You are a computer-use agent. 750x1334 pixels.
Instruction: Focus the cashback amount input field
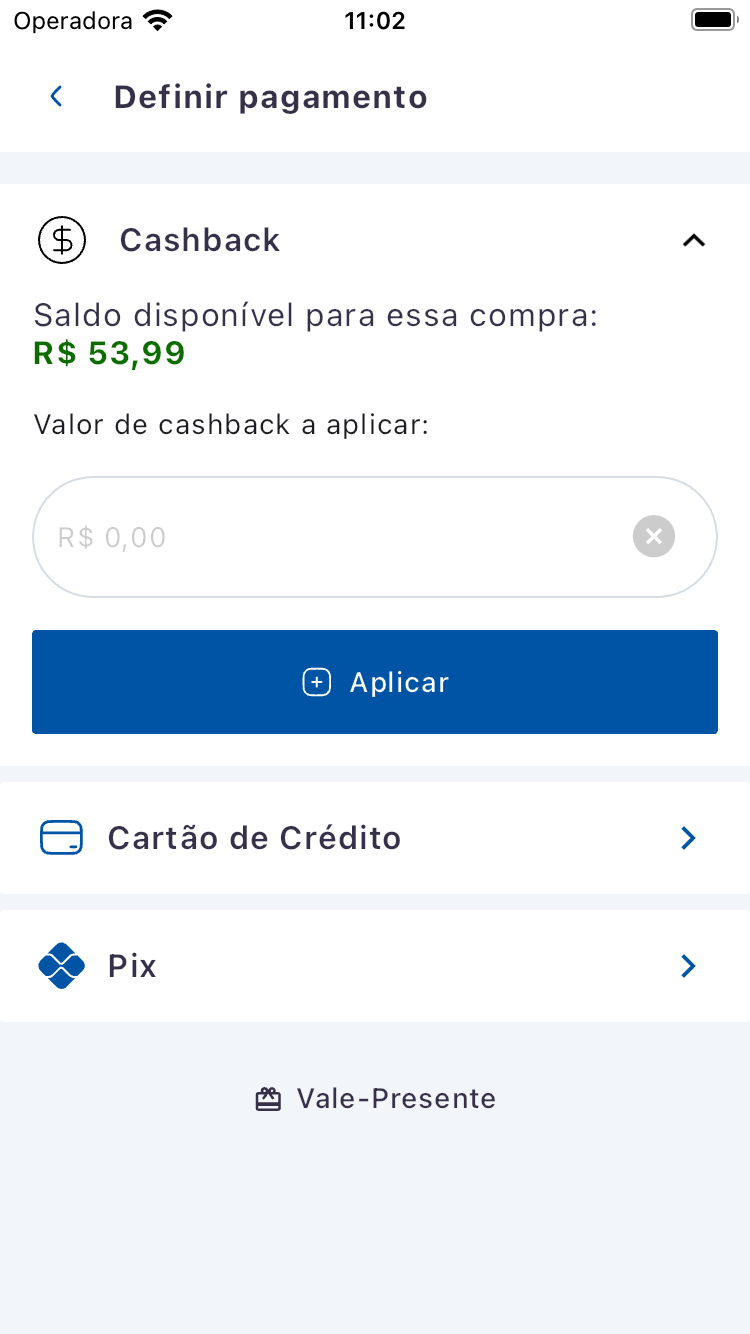[330, 537]
